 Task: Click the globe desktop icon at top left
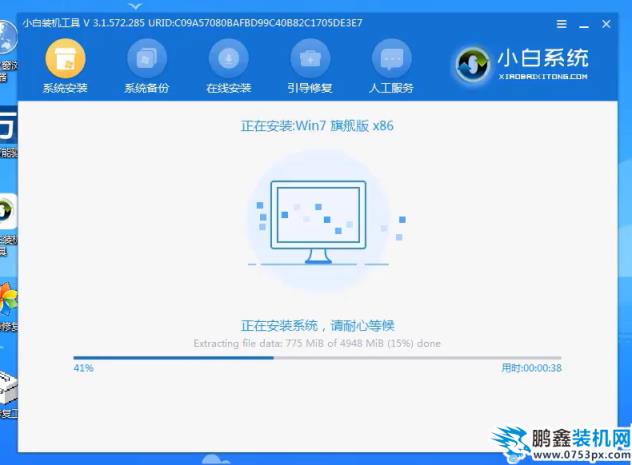click(8, 37)
